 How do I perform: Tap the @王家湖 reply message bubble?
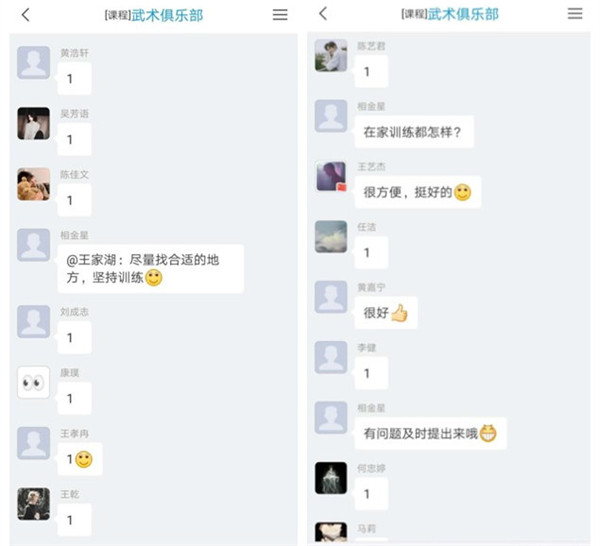[x=151, y=269]
